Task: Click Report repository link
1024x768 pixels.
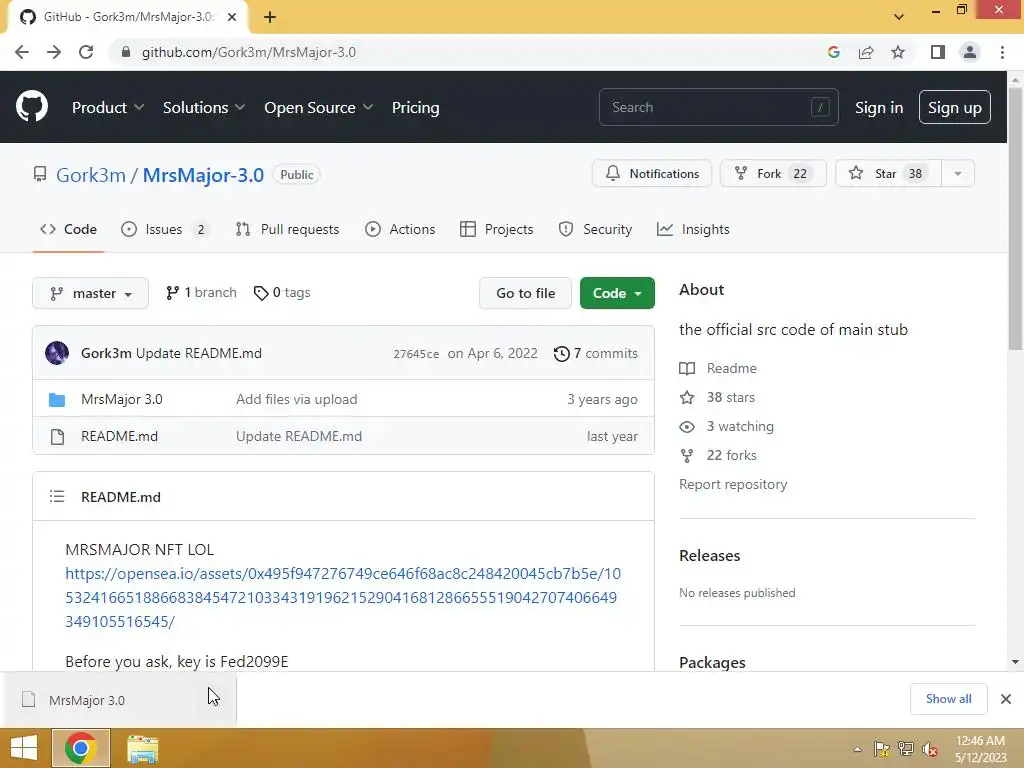Action: (733, 484)
